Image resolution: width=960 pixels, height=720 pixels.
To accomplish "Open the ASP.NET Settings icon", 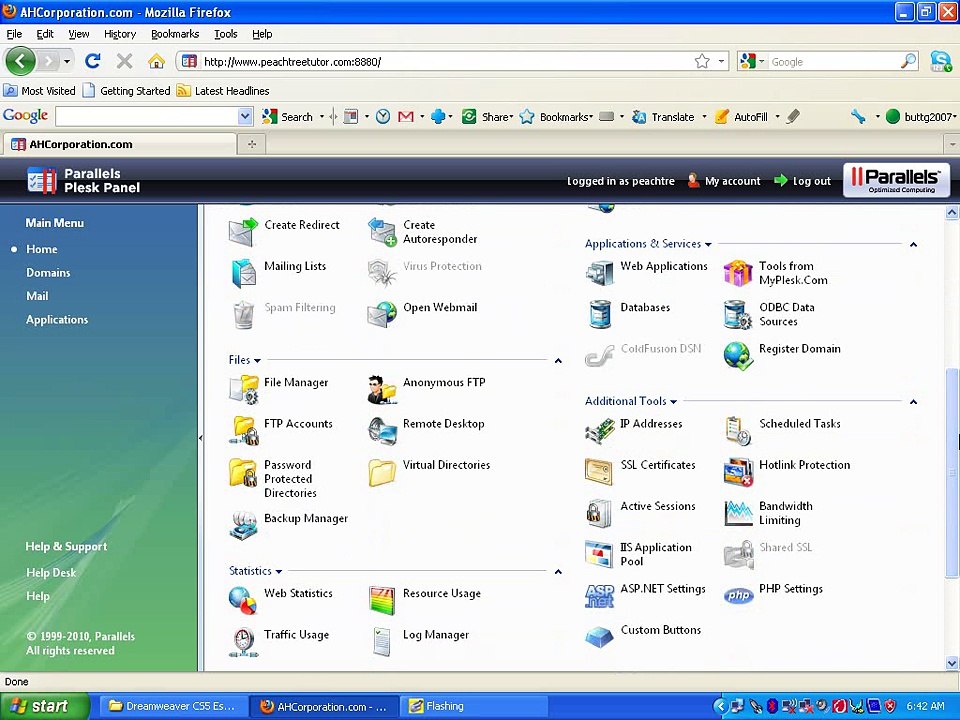I will coord(599,596).
